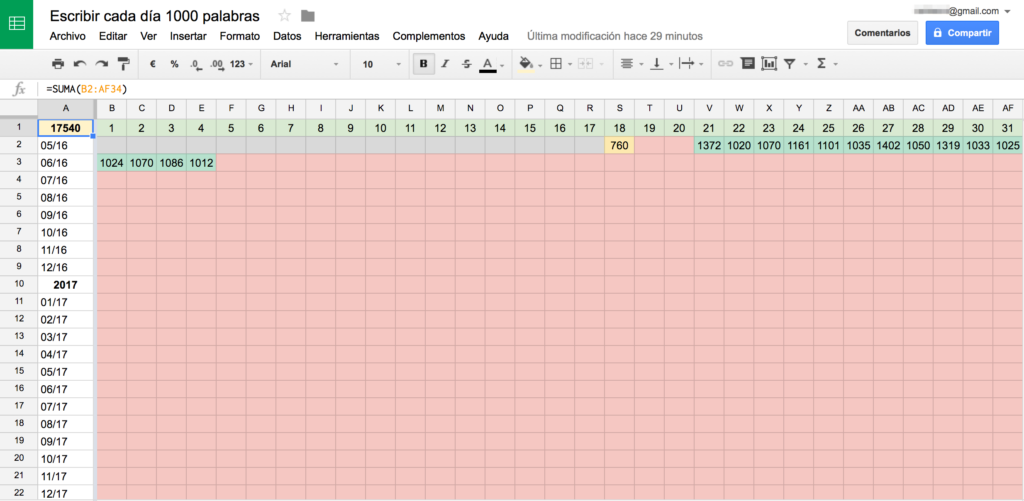
Task: Toggle italic formatting
Action: tap(445, 64)
